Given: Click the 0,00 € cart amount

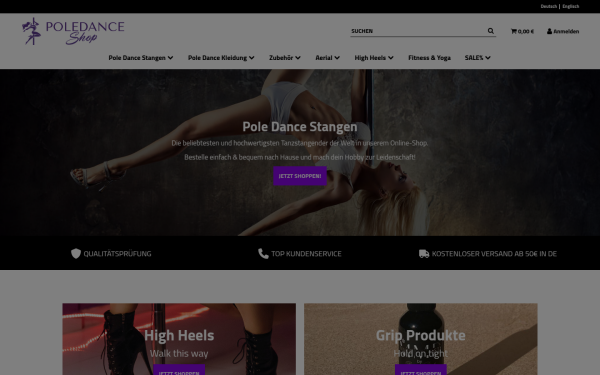Looking at the screenshot, I should tap(526, 31).
